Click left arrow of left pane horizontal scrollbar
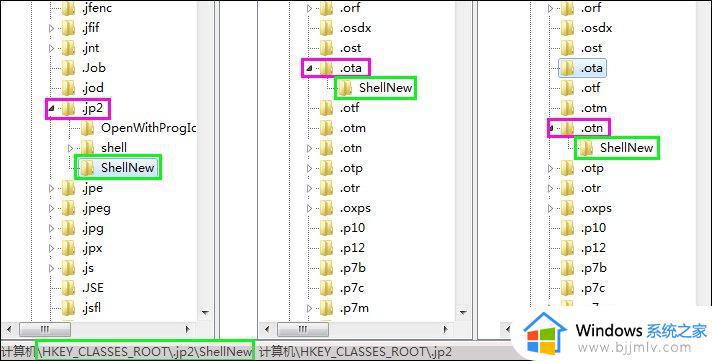This screenshot has width=712, height=361. click(x=9, y=329)
